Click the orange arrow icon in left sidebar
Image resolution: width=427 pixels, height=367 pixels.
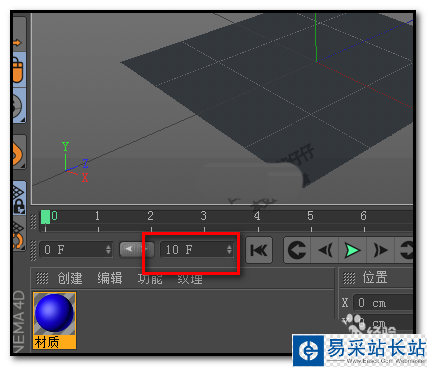click(17, 43)
